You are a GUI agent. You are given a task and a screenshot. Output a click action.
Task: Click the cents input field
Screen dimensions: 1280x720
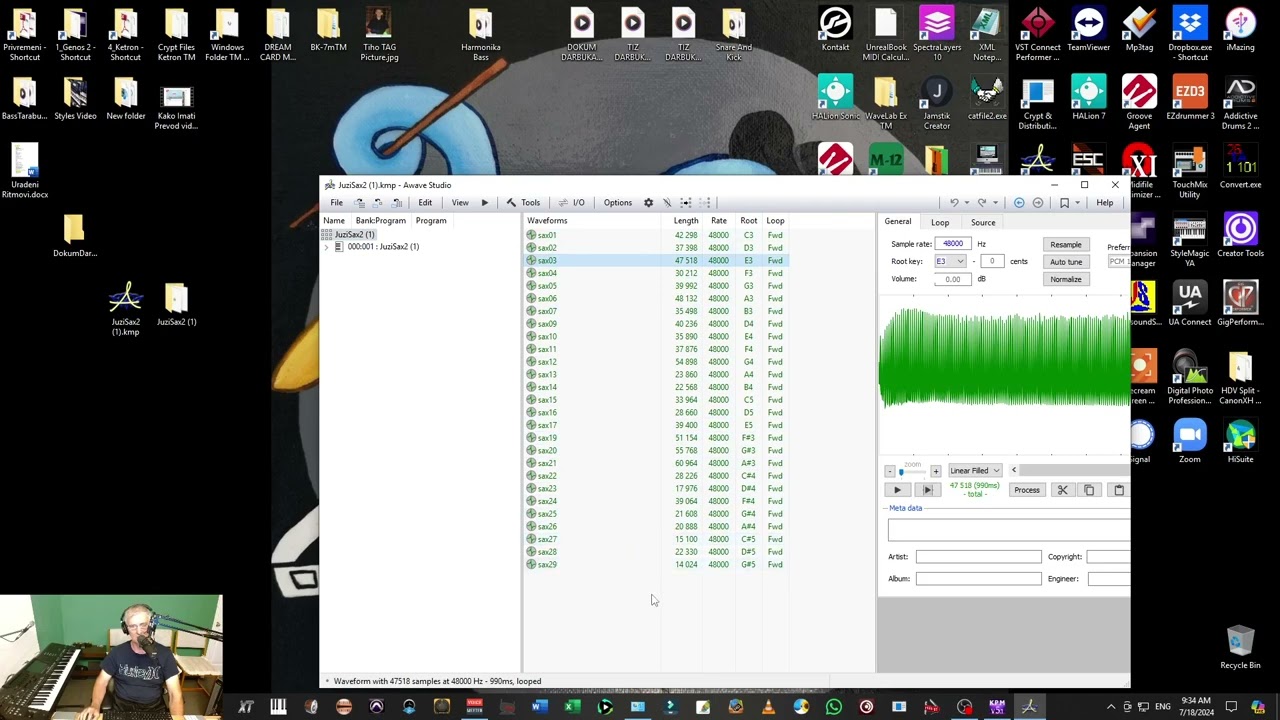(992, 262)
